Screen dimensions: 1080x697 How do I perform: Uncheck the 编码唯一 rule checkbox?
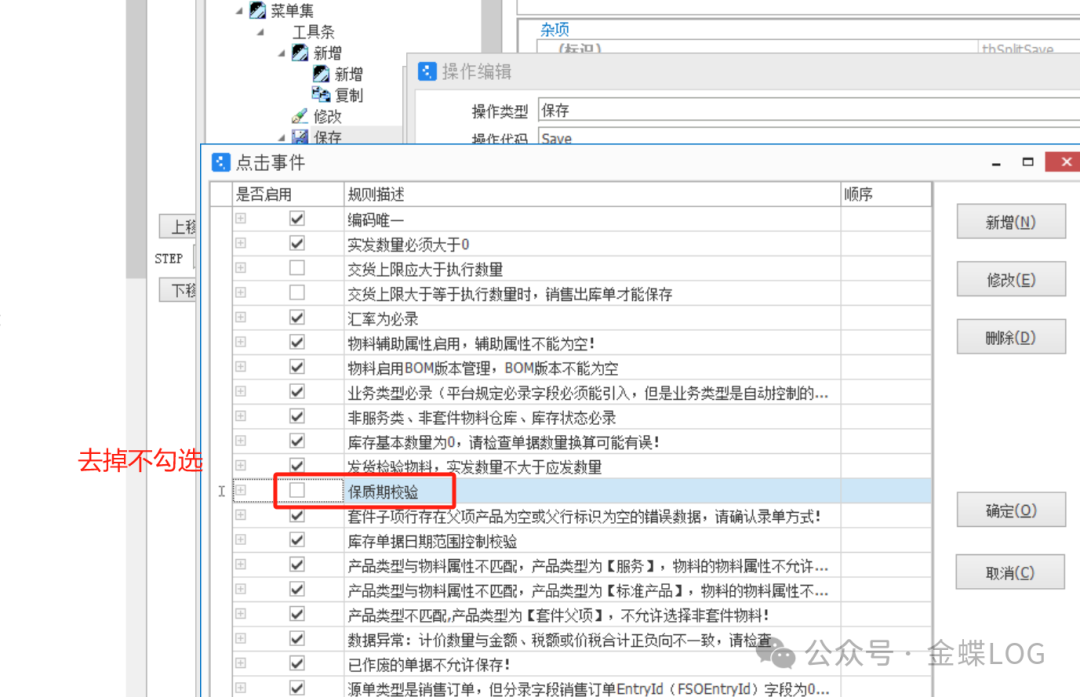tap(297, 219)
